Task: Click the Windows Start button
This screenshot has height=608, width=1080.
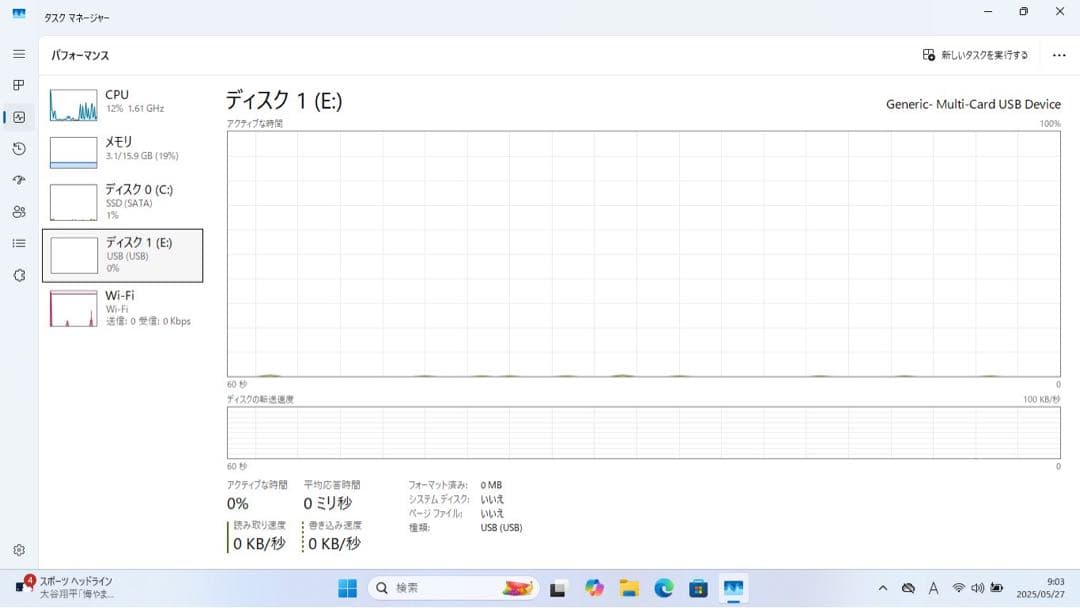Action: 345,588
